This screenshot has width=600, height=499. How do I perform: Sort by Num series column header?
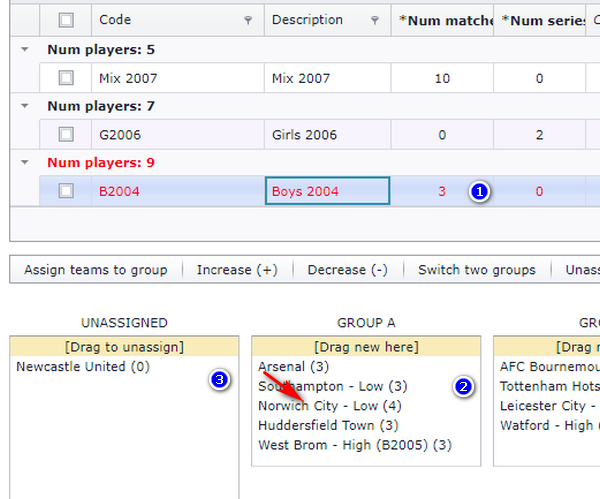click(540, 21)
